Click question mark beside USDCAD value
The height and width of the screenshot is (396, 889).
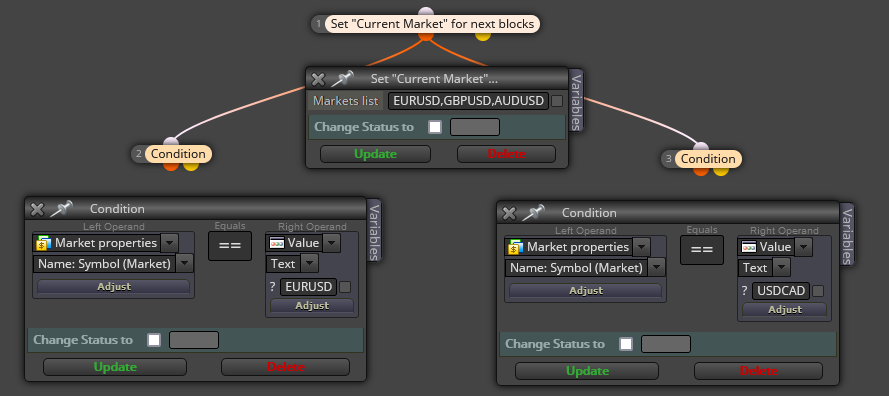coord(744,291)
